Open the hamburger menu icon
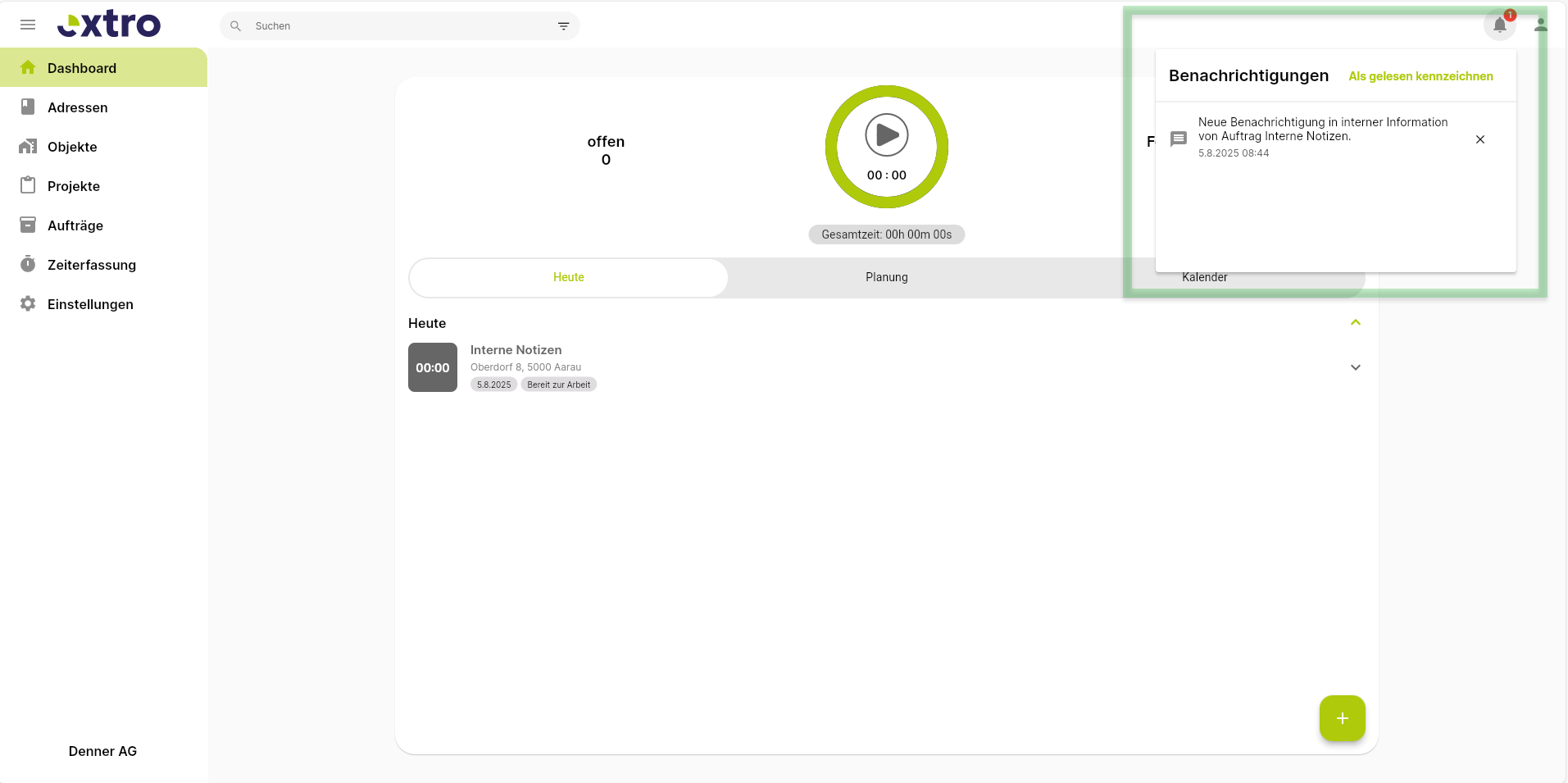This screenshot has height=783, width=1568. (x=28, y=25)
